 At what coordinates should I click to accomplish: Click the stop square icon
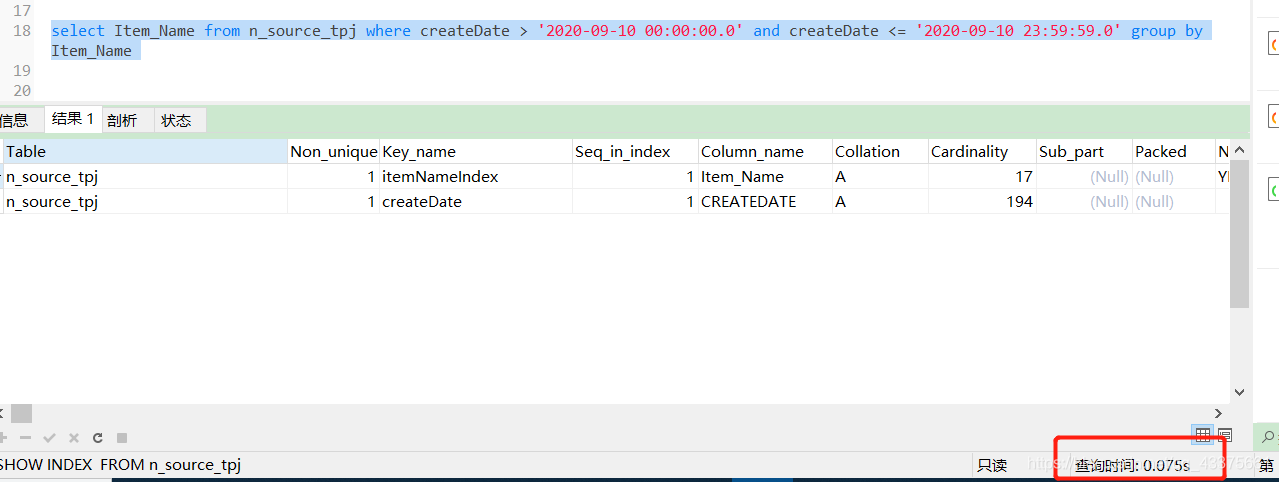tap(122, 438)
